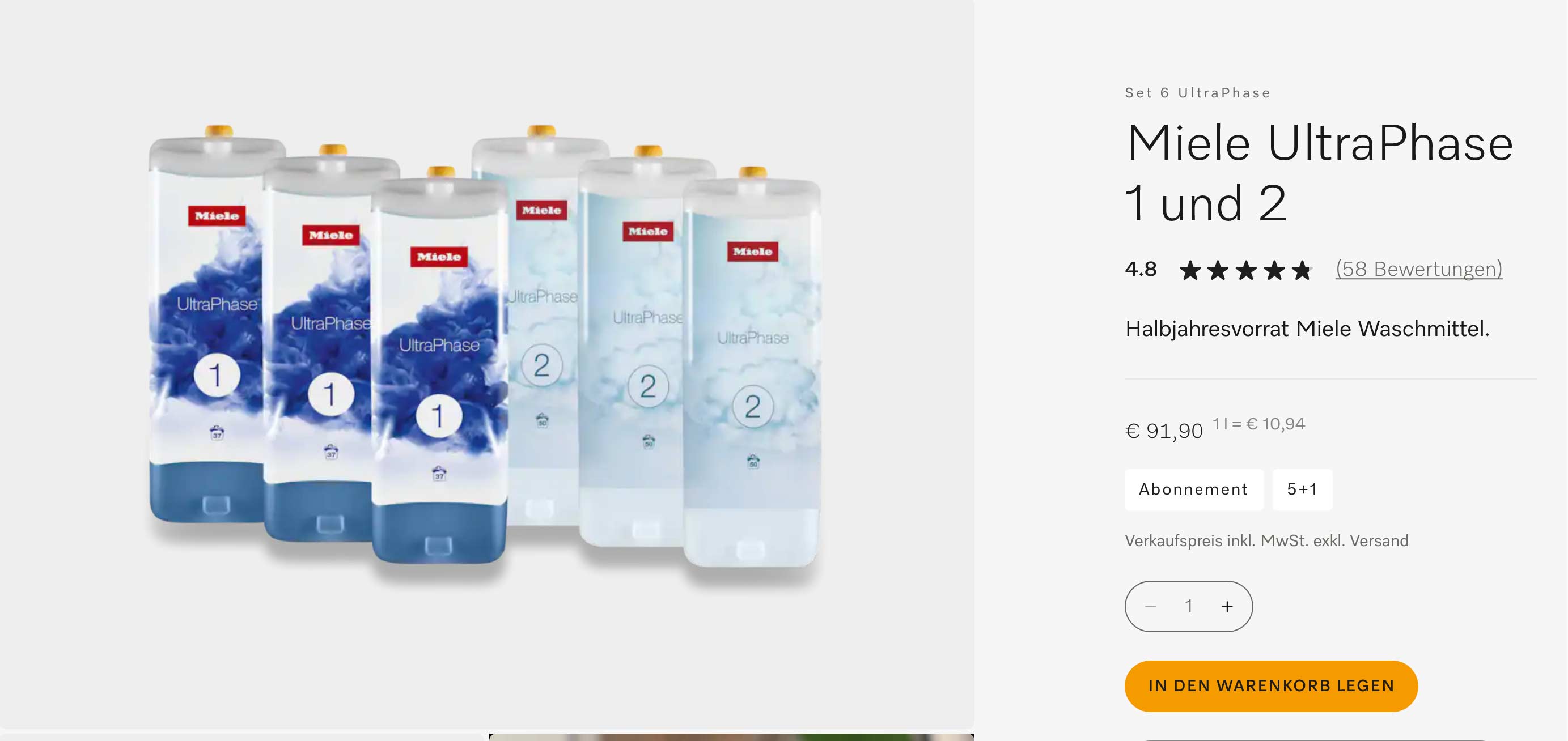Open the next gallery image thumbnail below
This screenshot has width=1568, height=741.
(x=731, y=736)
